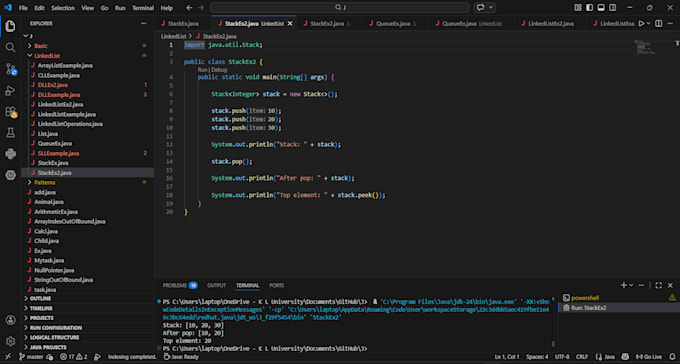This screenshot has width=680, height=364.
Task: Close the bottom panel with X
Action: (x=670, y=285)
